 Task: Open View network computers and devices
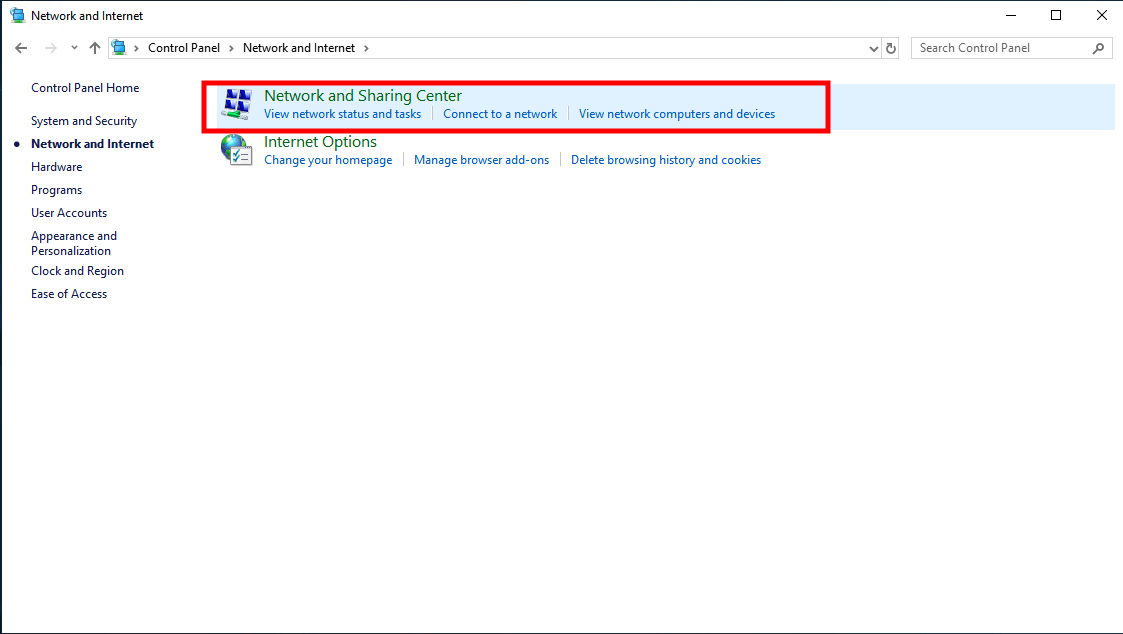pos(677,114)
